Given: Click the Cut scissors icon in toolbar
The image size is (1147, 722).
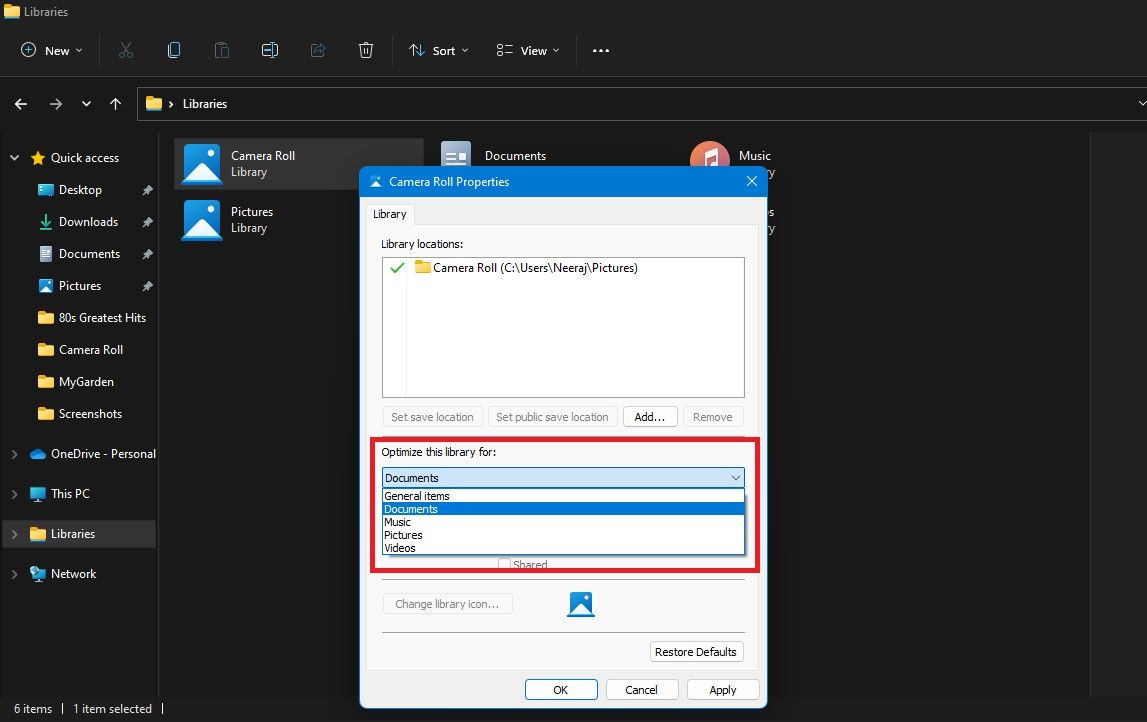Looking at the screenshot, I should (x=126, y=50).
